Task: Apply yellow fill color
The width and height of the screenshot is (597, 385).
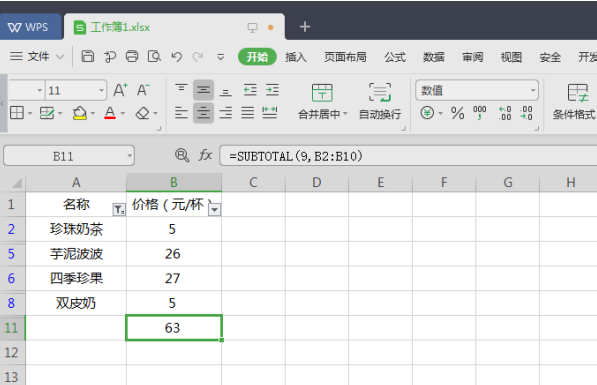Action: [x=80, y=113]
